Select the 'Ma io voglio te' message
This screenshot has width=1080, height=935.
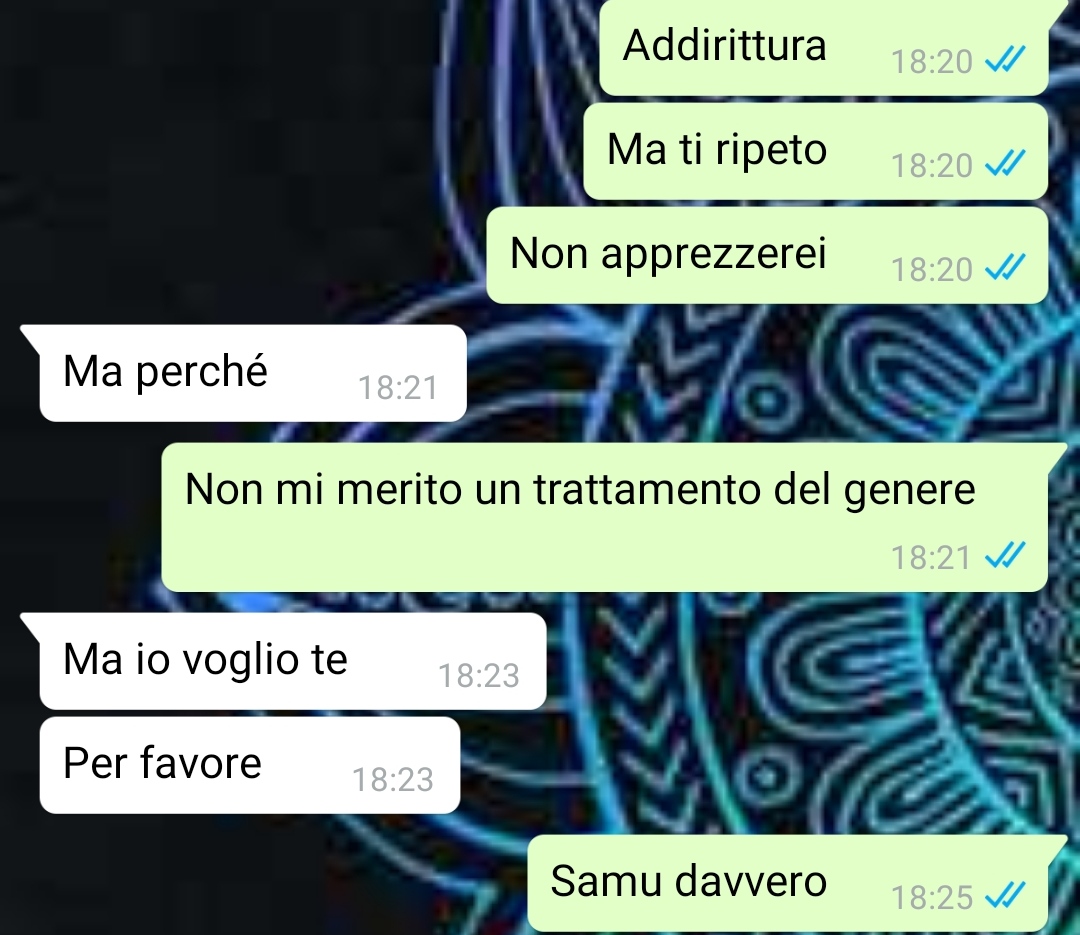pyautogui.click(x=293, y=661)
